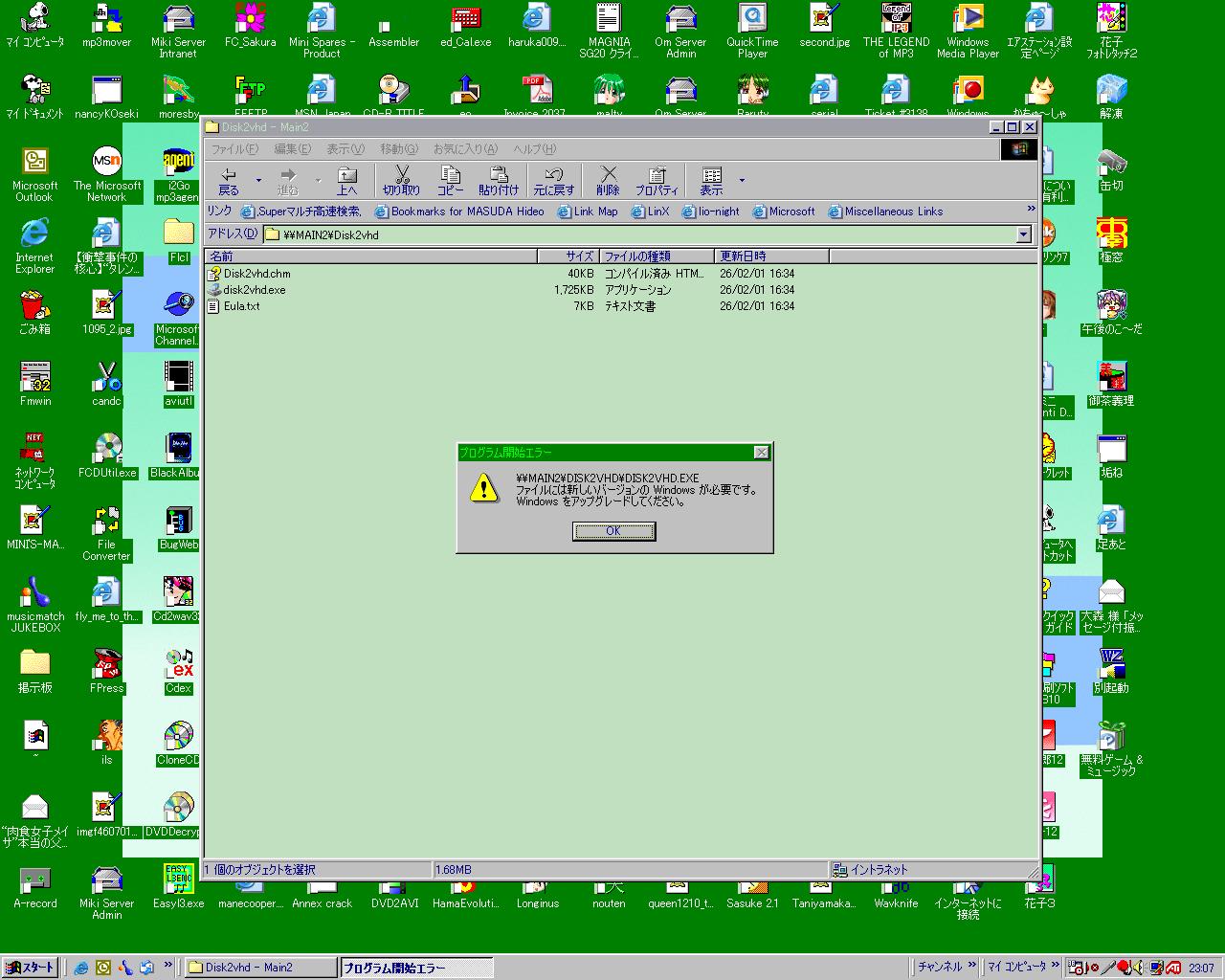Sort files by the Size (サイズ) column header
Image resolution: width=1225 pixels, height=980 pixels.
(568, 256)
